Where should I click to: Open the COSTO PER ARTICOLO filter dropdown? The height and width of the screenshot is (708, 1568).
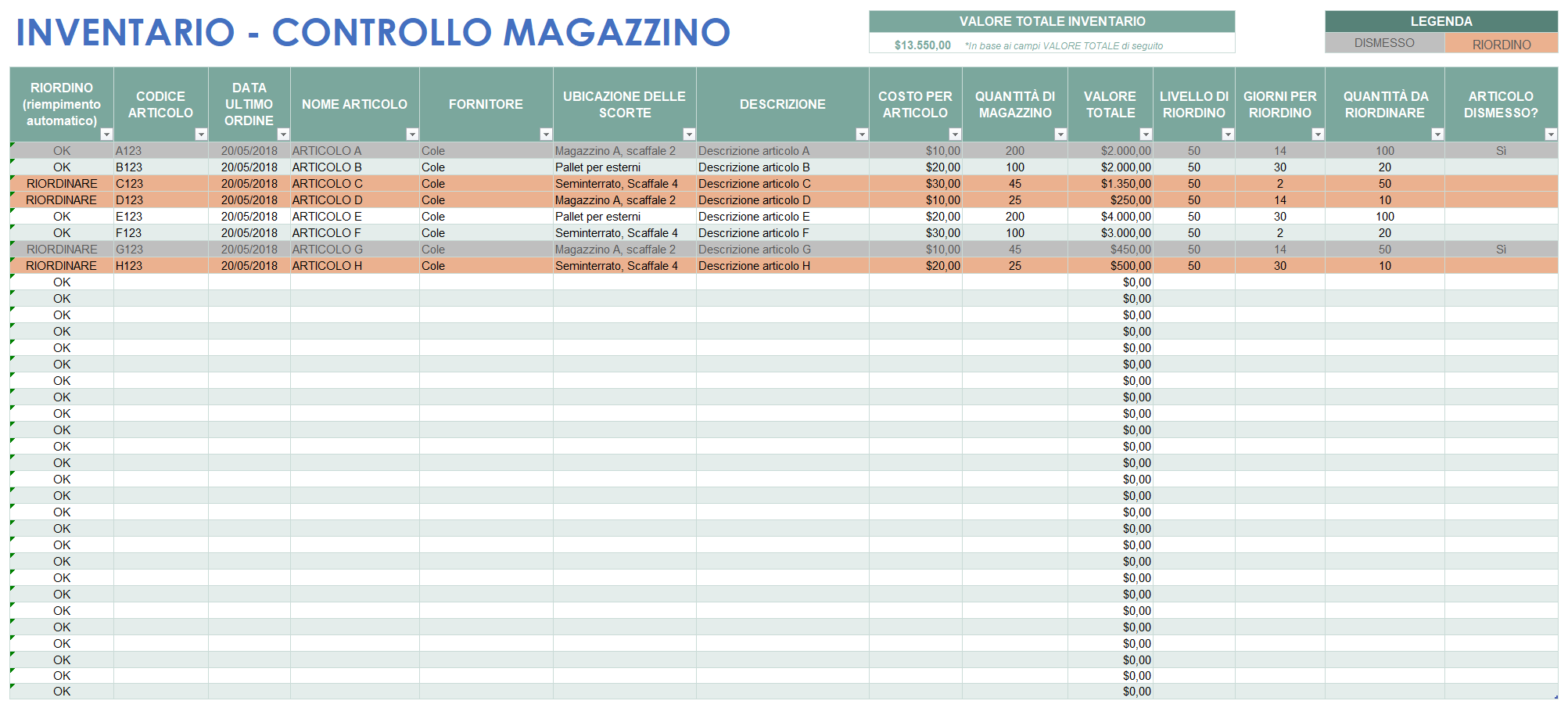(955, 135)
